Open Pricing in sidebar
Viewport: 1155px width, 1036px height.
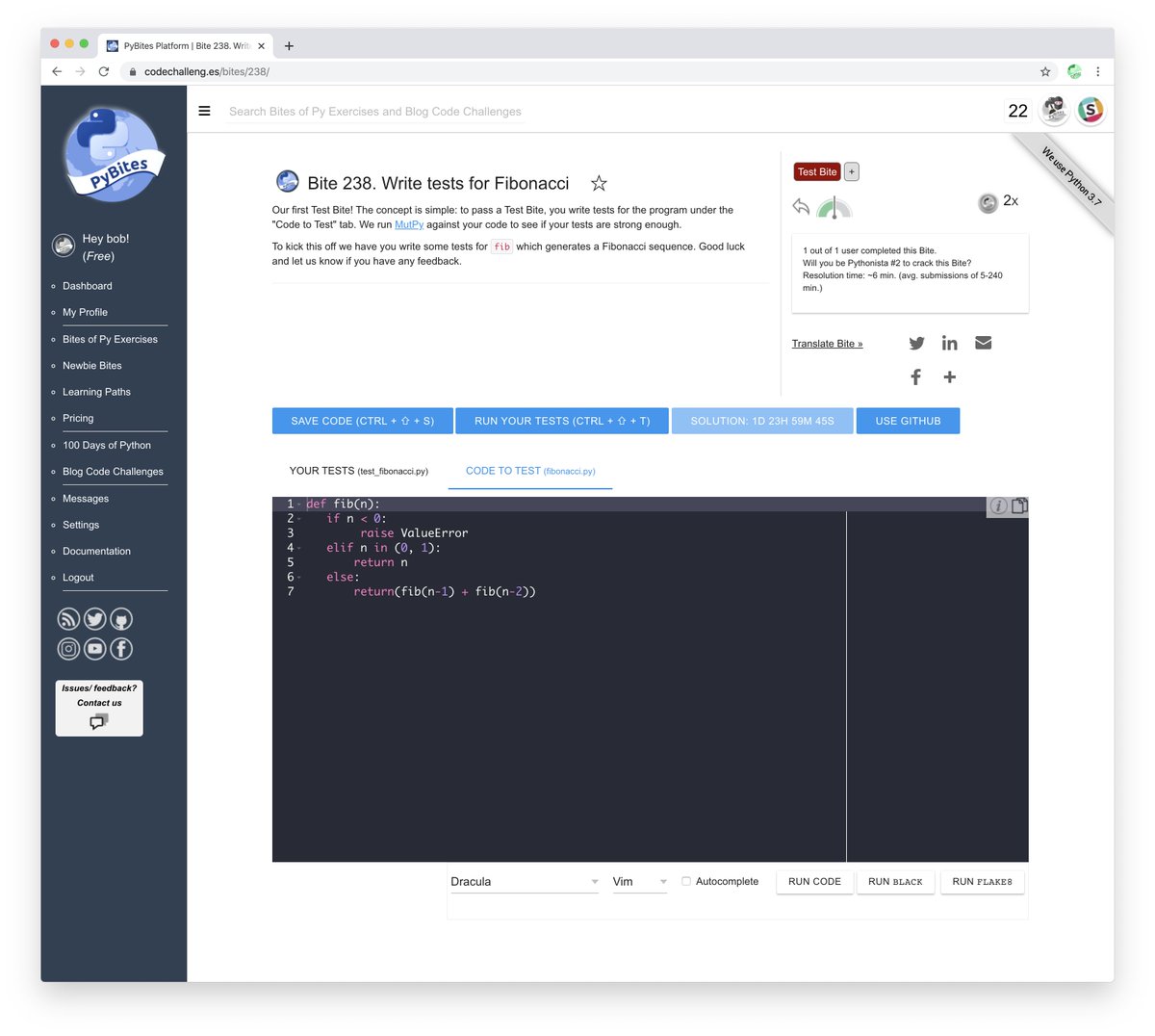tap(78, 418)
